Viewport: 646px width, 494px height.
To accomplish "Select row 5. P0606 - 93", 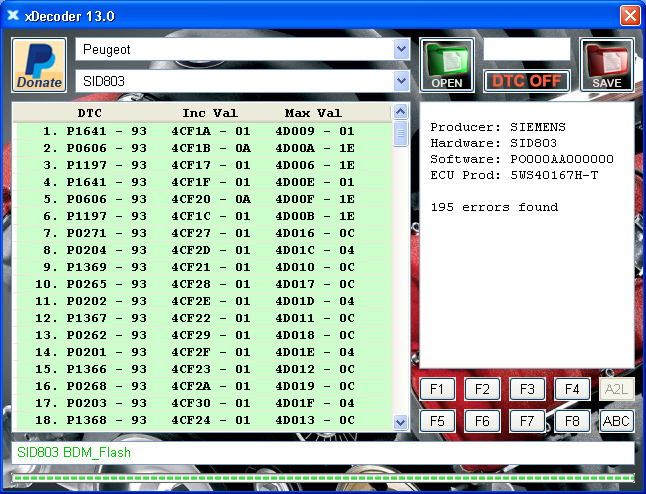I will point(202,199).
